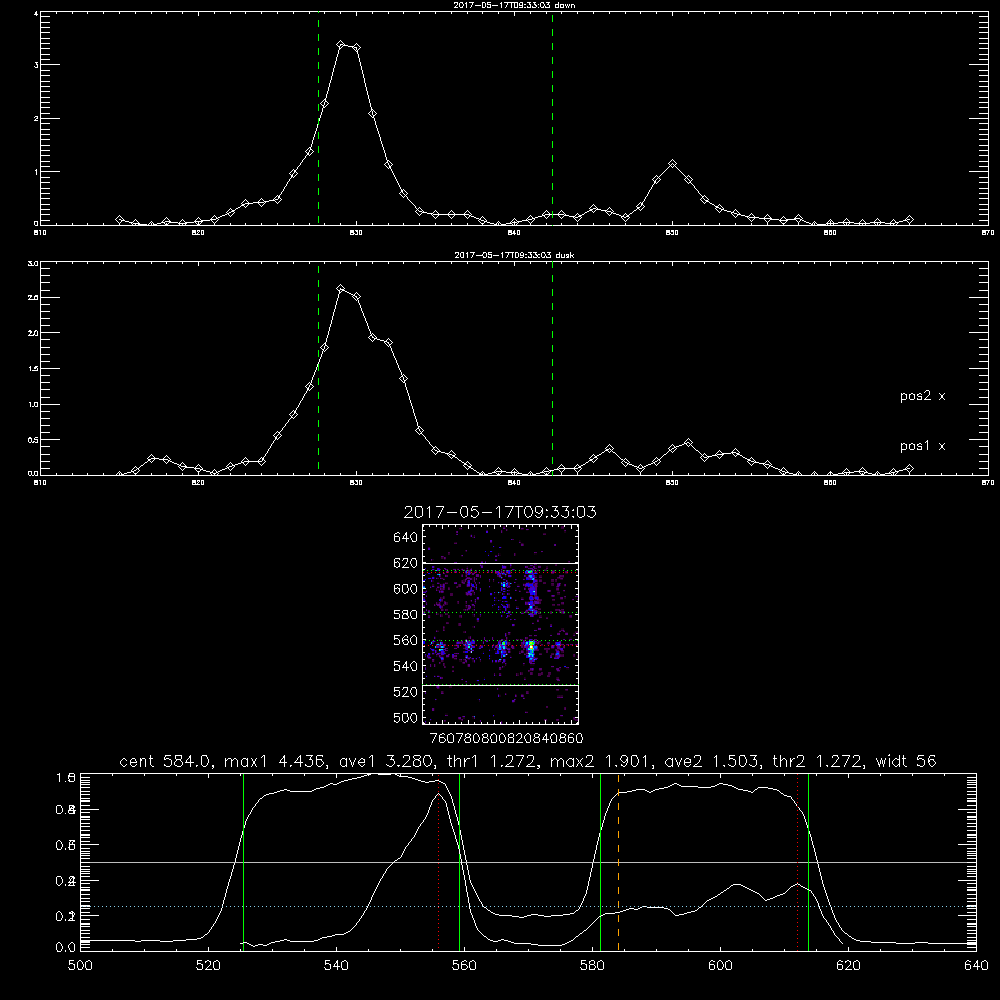Select the 'ave2 1.503' value
The height and width of the screenshot is (1000, 1000).
coord(712,761)
